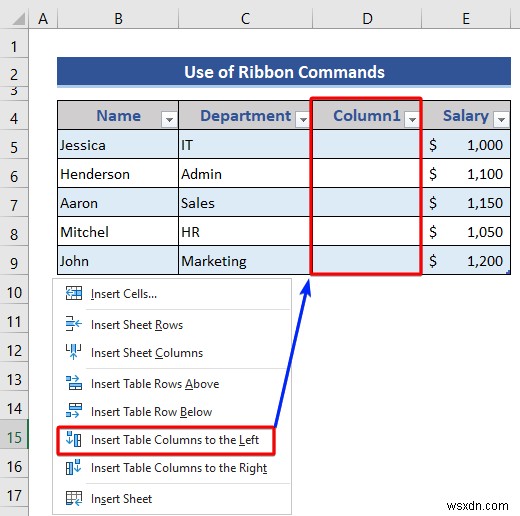This screenshot has height=516, width=520.
Task: Choose Insert Sheet Rows menu text
Action: (137, 325)
